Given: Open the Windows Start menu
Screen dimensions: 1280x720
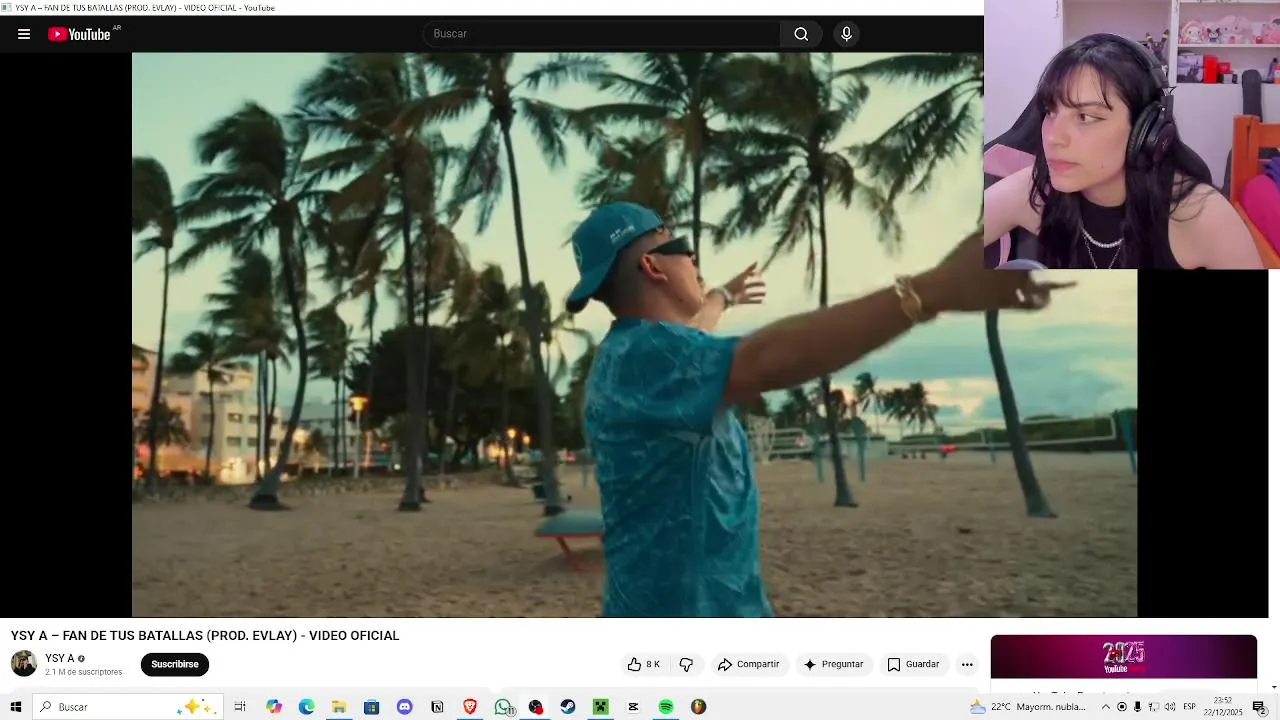Looking at the screenshot, I should tap(16, 707).
